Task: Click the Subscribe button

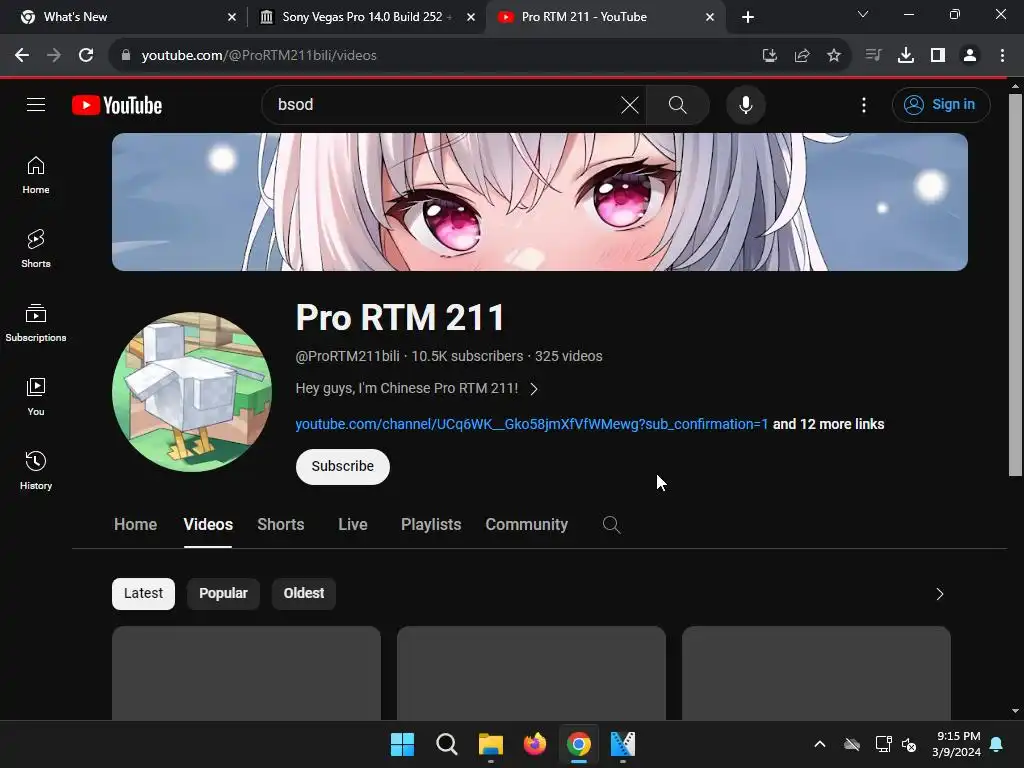Action: [x=342, y=466]
